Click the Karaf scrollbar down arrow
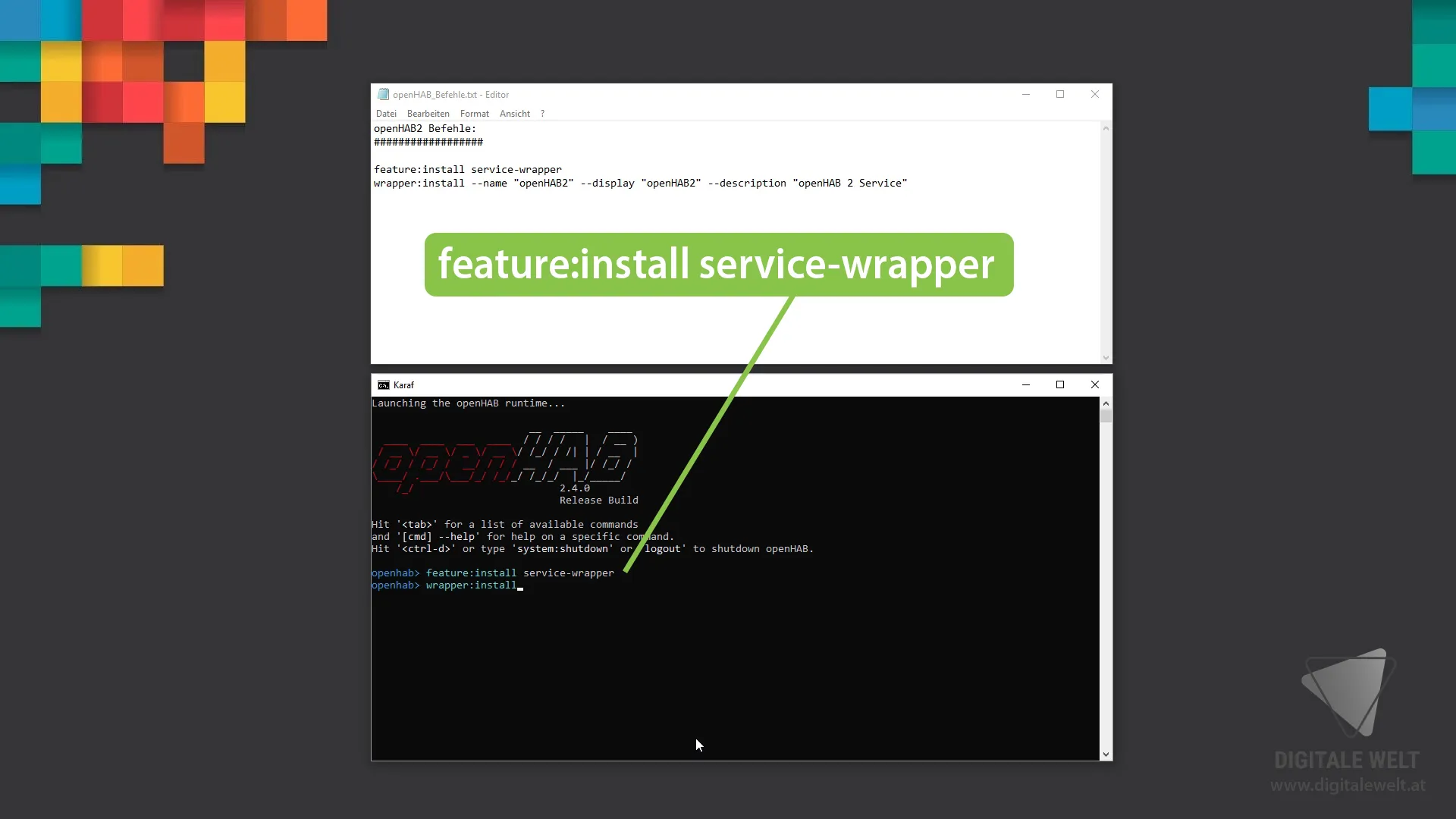The width and height of the screenshot is (1456, 819). click(1106, 755)
